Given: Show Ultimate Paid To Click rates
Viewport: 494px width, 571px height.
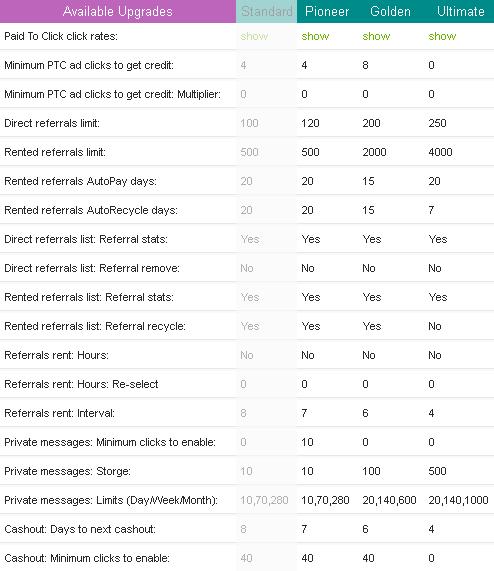Looking at the screenshot, I should pyautogui.click(x=442, y=36).
